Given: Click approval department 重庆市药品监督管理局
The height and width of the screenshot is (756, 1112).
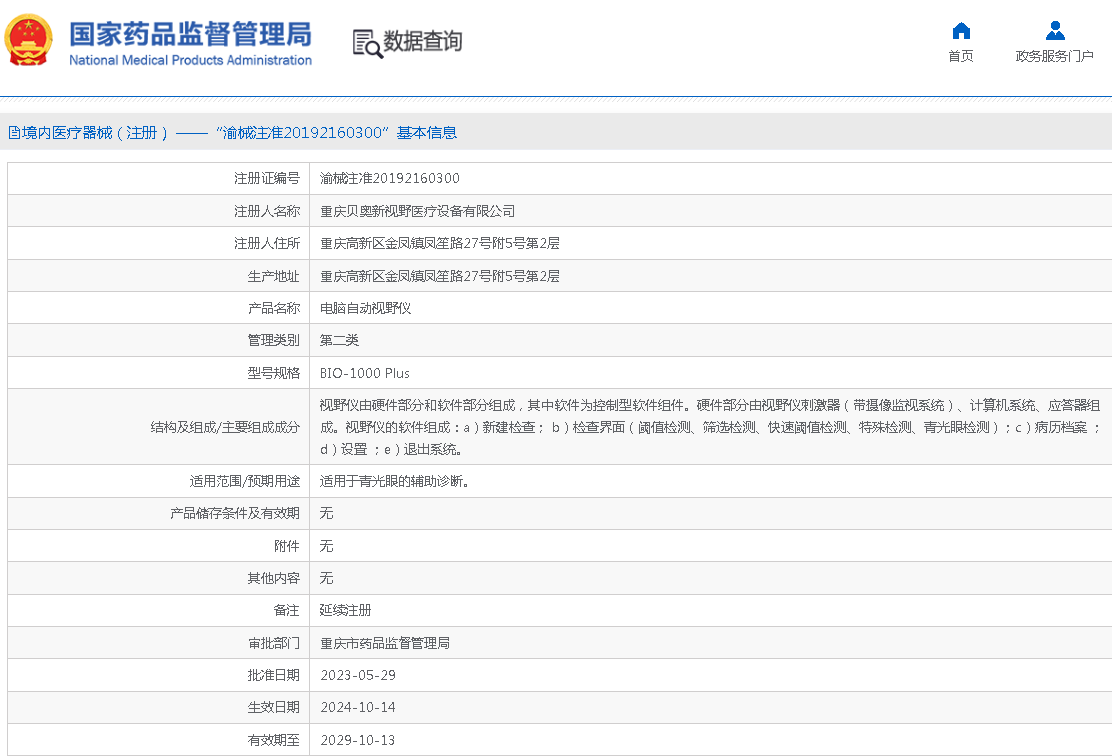Looking at the screenshot, I should coord(384,643).
